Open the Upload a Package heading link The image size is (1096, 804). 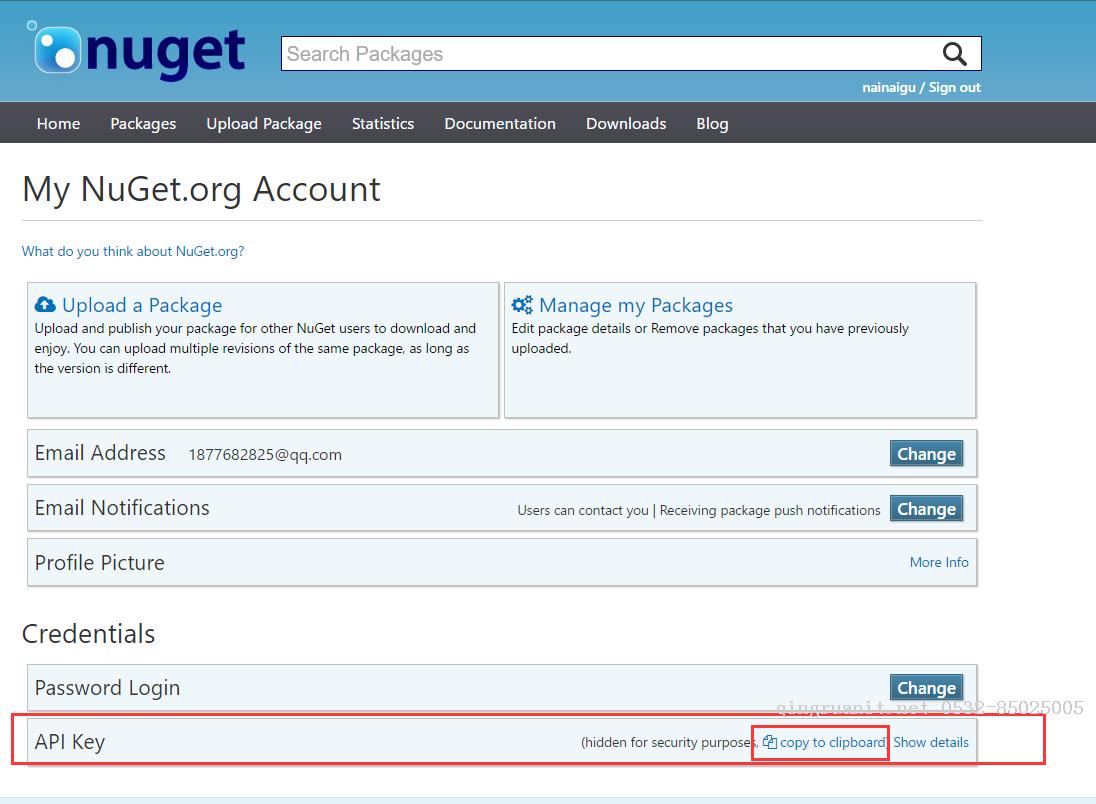142,305
